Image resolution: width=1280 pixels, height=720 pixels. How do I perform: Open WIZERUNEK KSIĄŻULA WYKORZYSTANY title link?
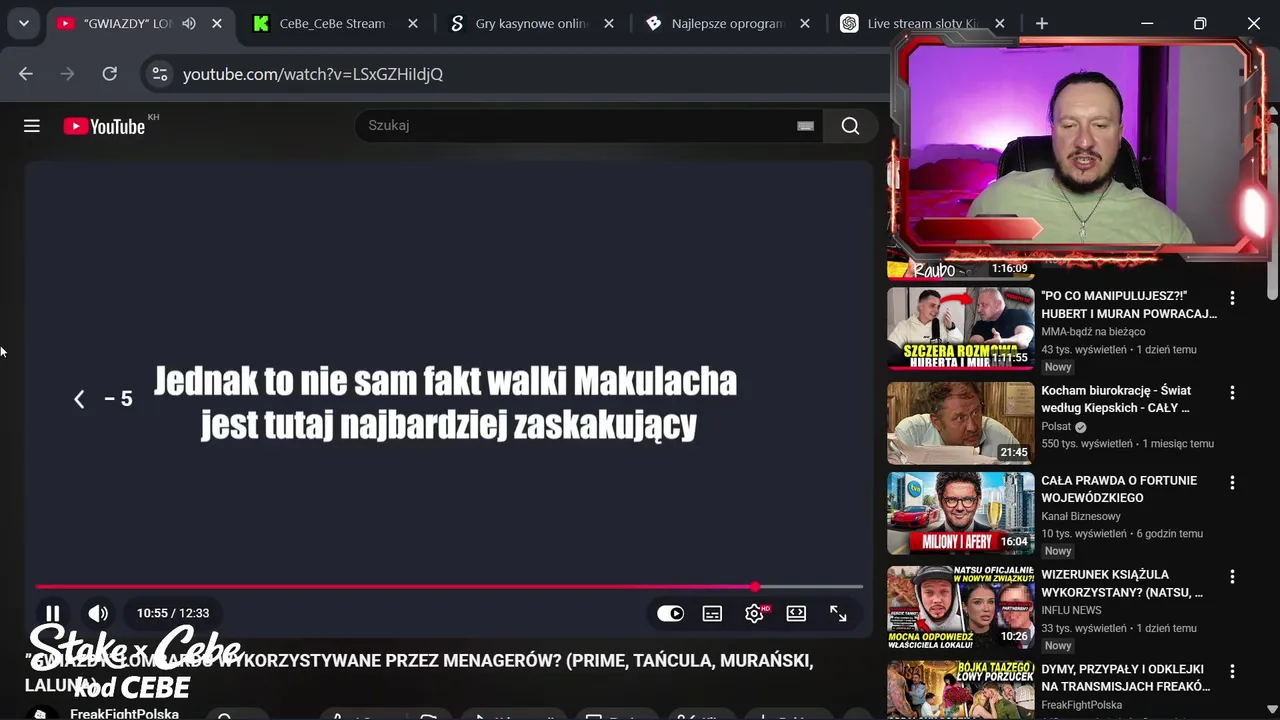[x=1122, y=583]
